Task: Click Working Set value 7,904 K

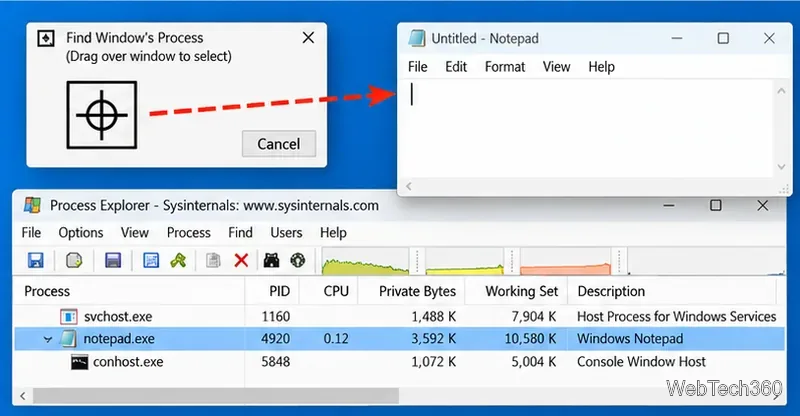Action: click(534, 316)
